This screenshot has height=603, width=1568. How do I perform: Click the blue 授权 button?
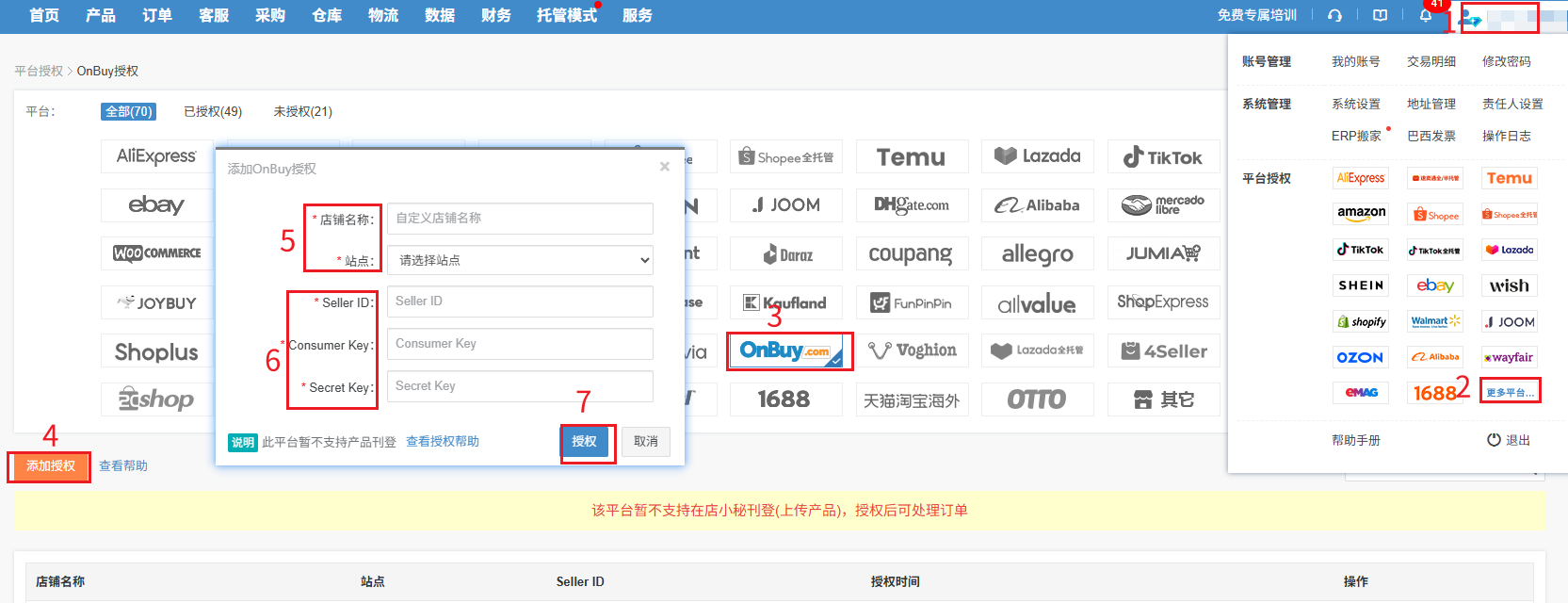584,441
